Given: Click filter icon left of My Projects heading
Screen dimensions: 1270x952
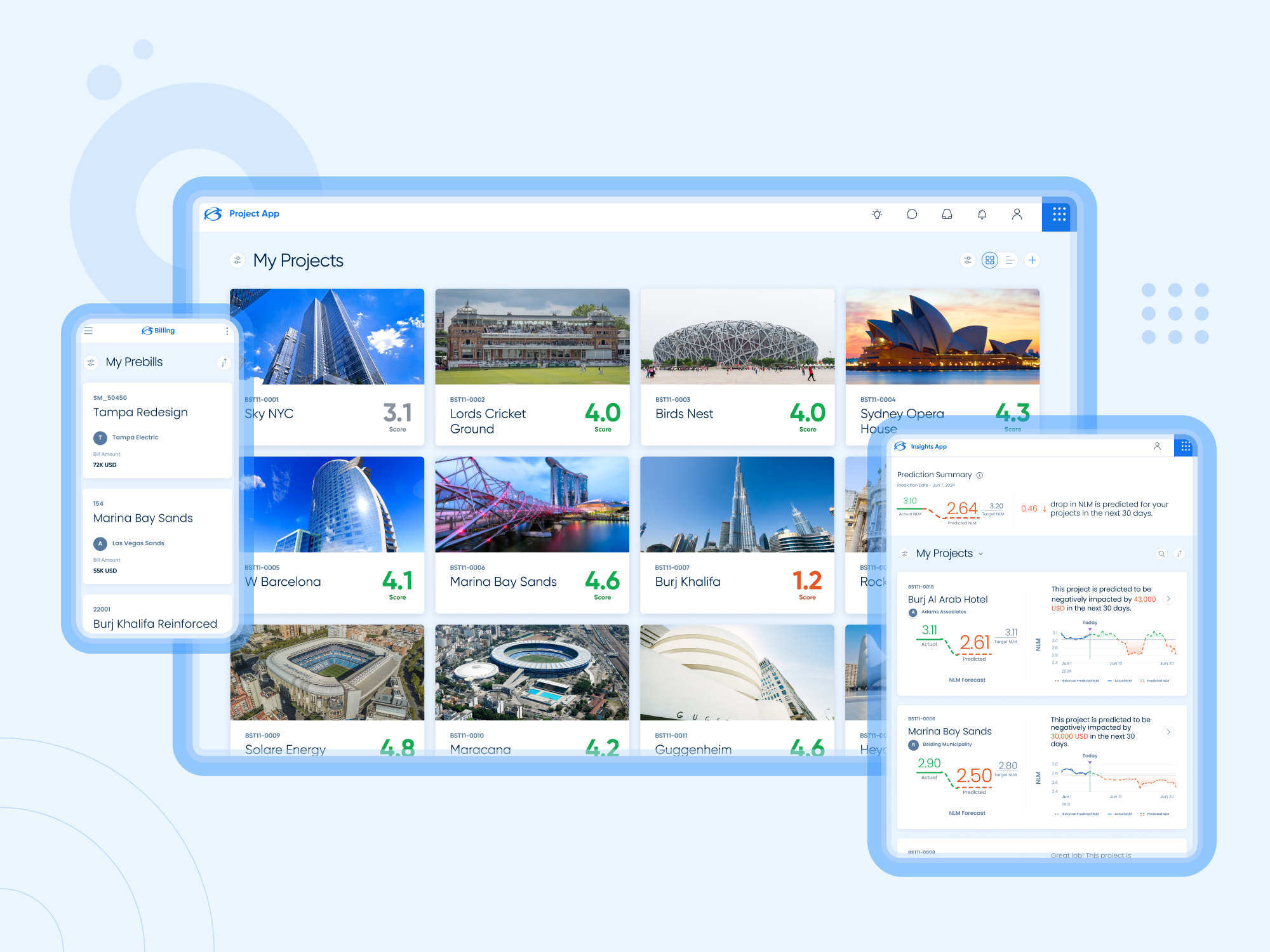Looking at the screenshot, I should point(237,260).
